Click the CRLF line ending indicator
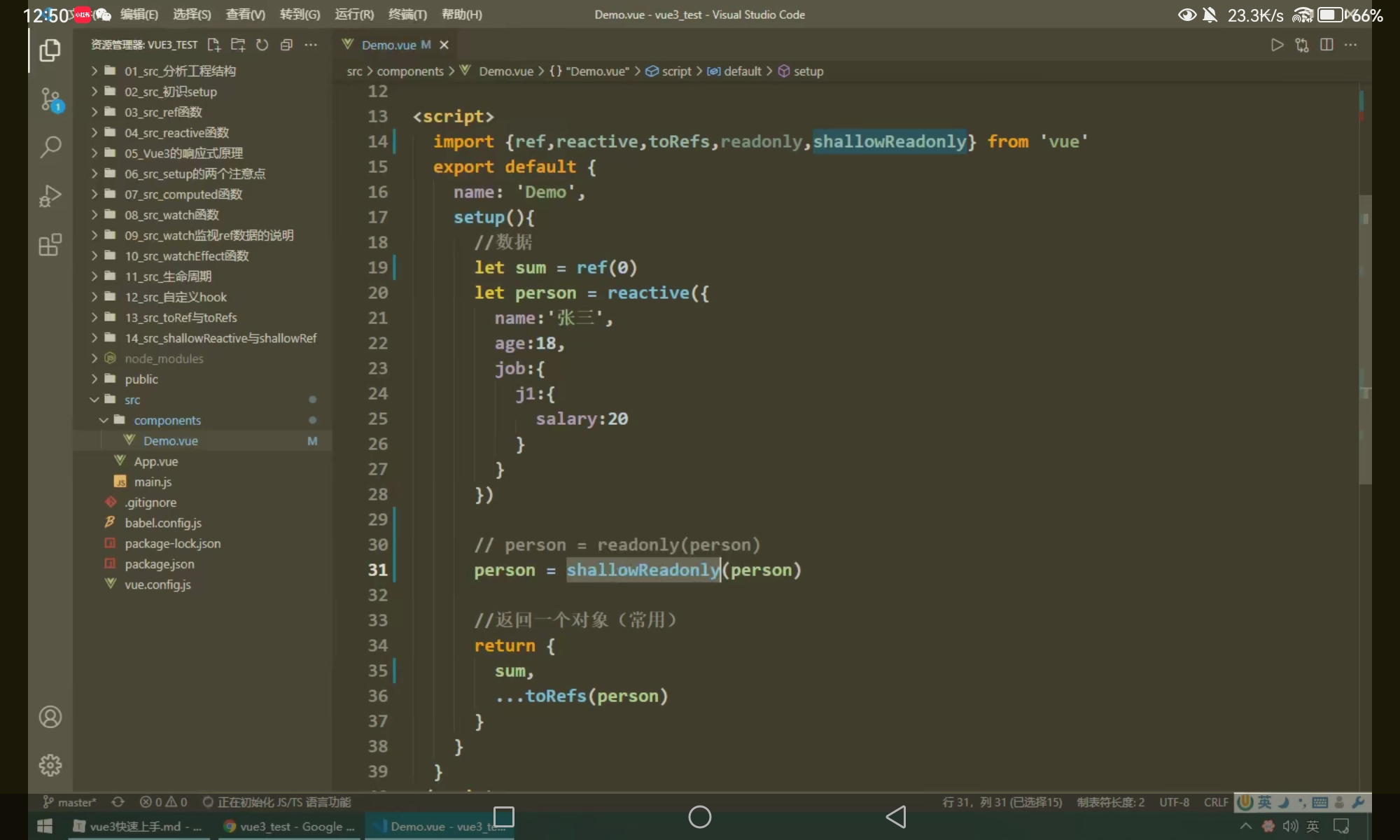 [x=1216, y=802]
